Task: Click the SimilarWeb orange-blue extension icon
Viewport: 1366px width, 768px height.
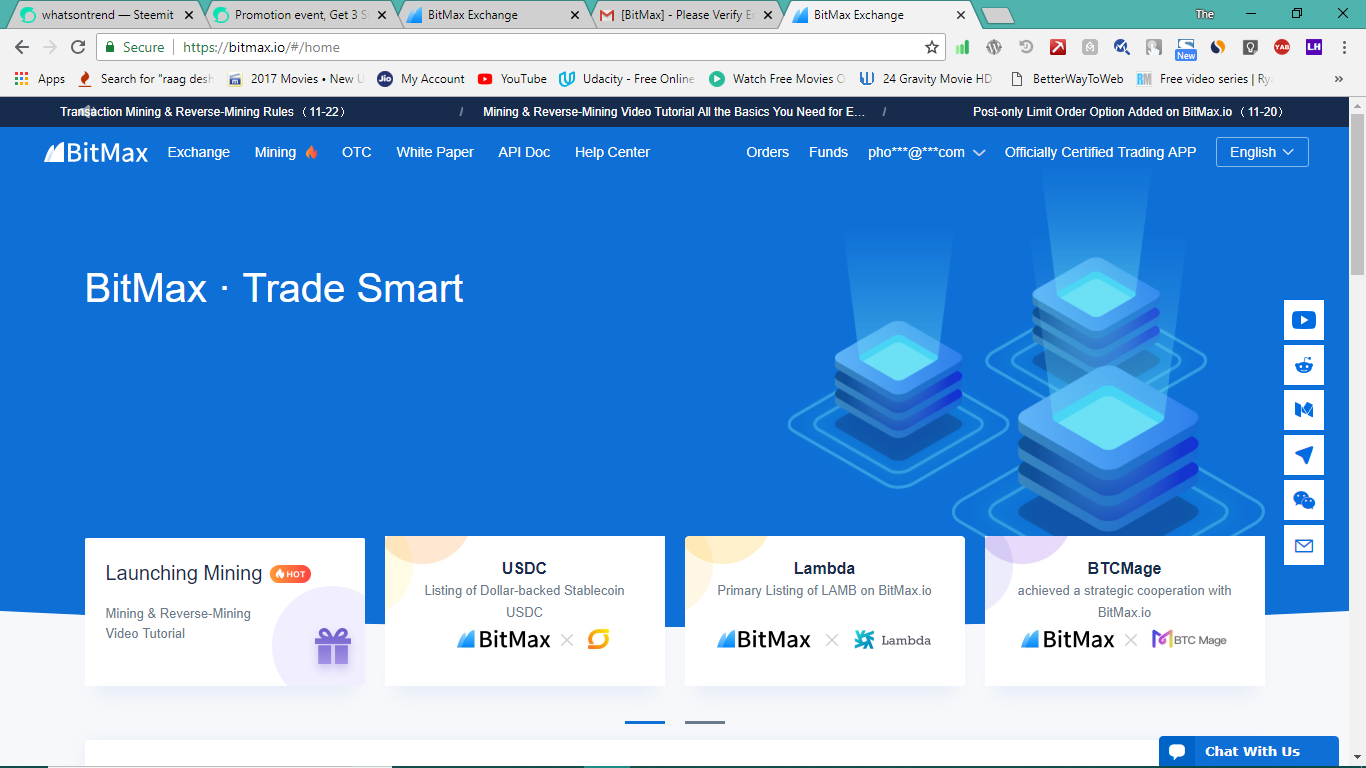Action: coord(1218,47)
